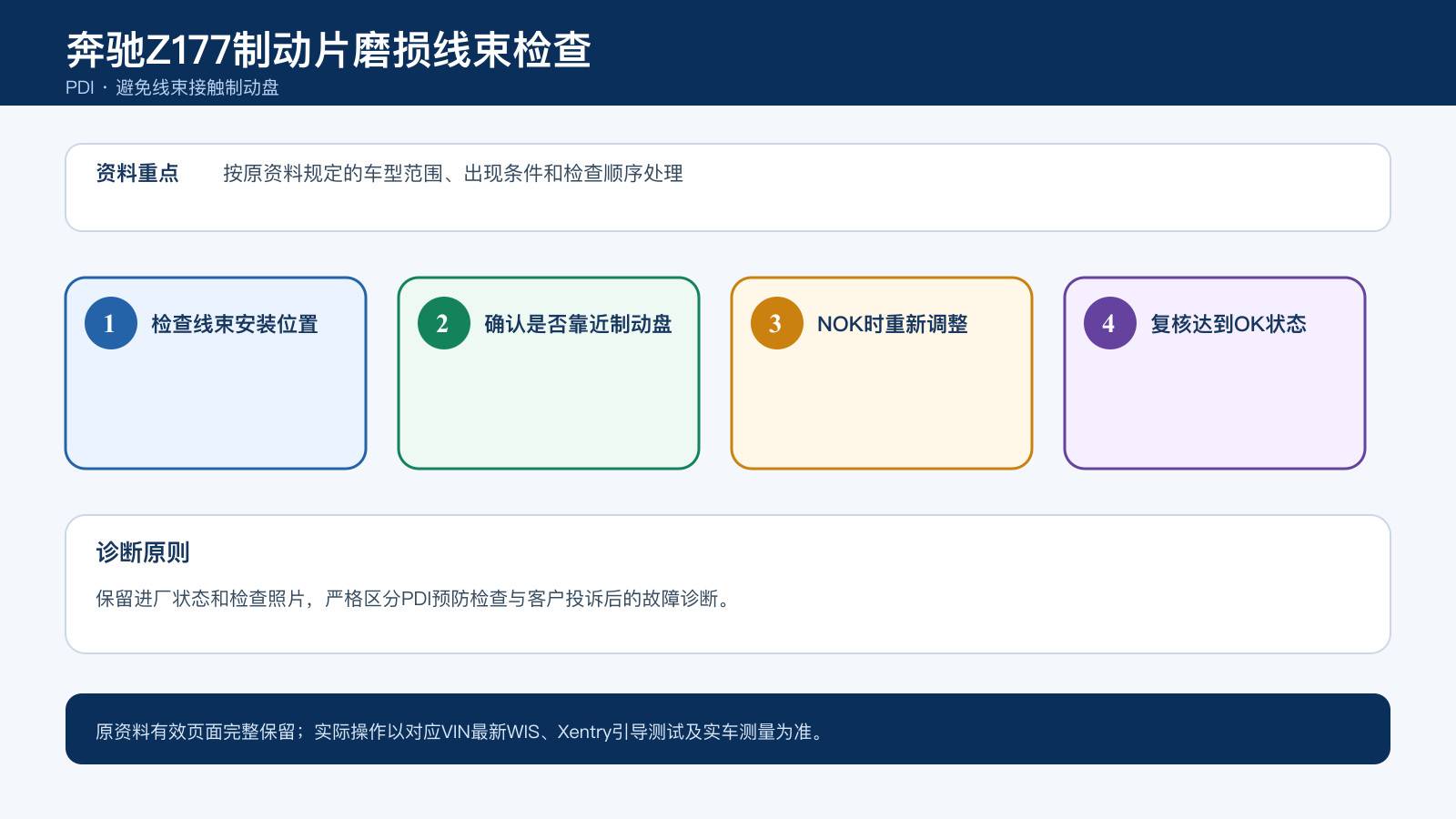Click the blue step 1 number badge
Image resolution: width=1456 pixels, height=819 pixels.
click(x=111, y=323)
